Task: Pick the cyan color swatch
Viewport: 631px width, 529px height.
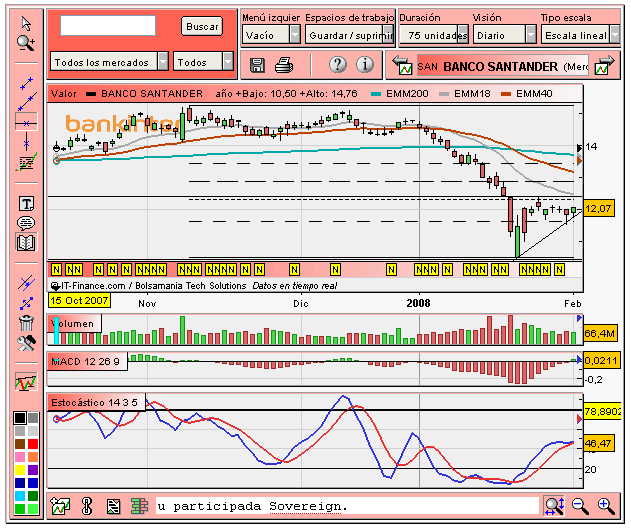Action: click(20, 496)
